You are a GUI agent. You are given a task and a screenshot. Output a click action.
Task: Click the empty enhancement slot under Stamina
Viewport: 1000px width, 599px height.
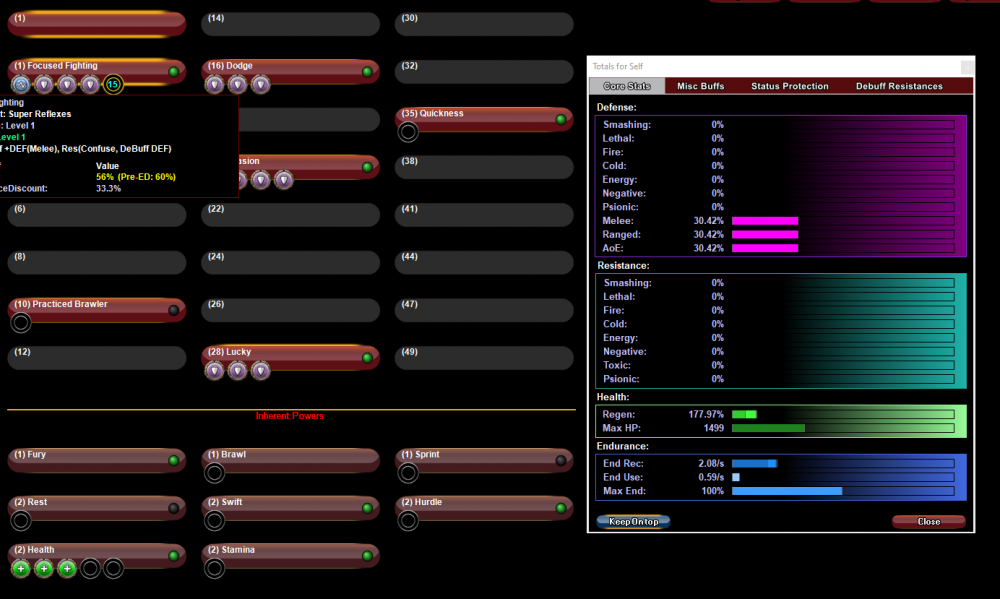tap(214, 568)
